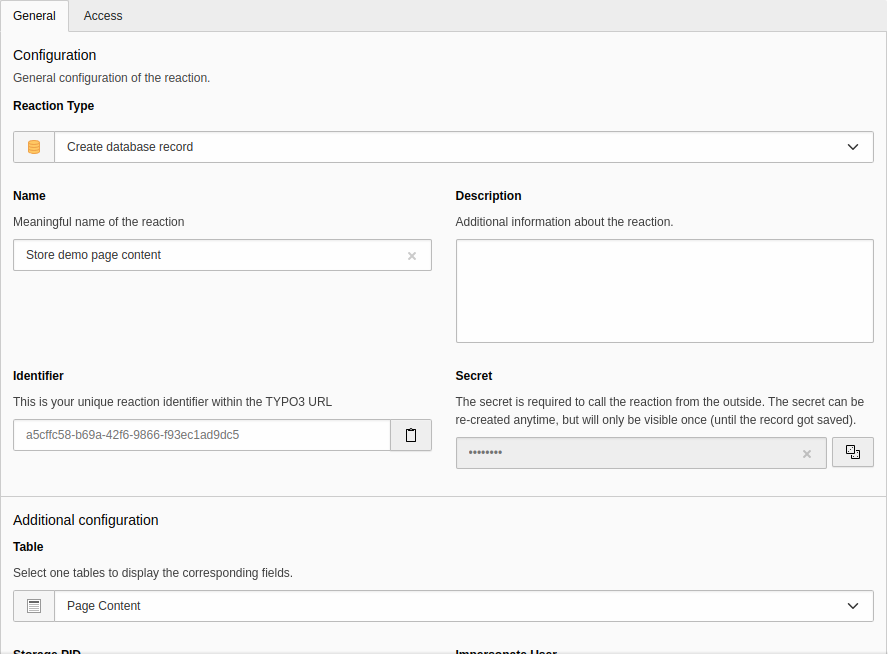Select the General tab
The width and height of the screenshot is (888, 654).
(34, 15)
